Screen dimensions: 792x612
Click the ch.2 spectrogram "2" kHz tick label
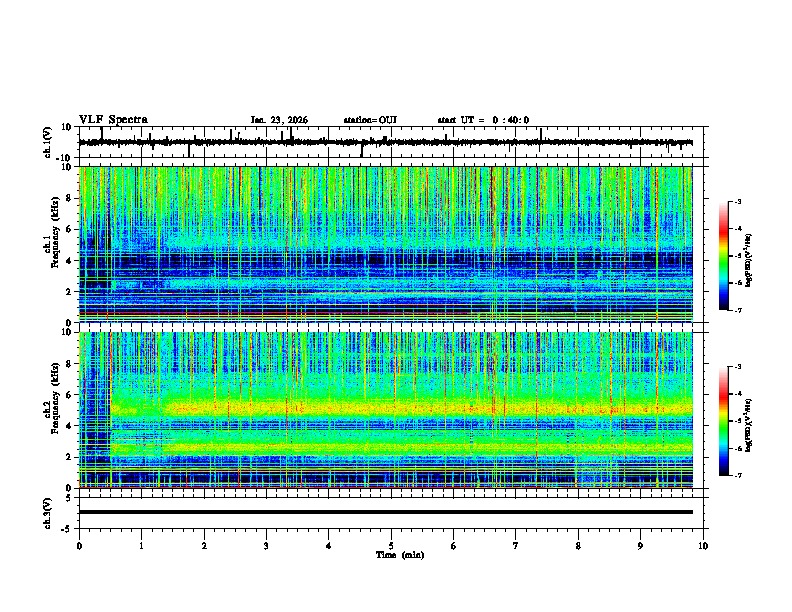(x=69, y=457)
